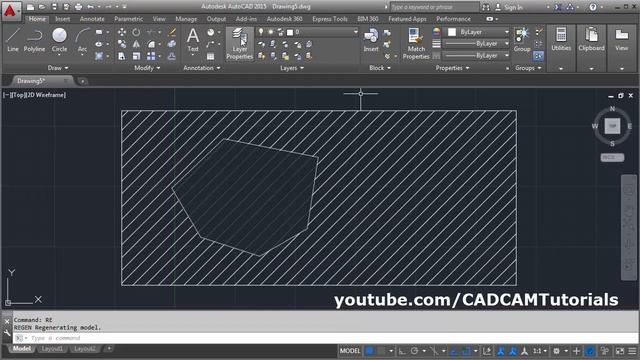This screenshot has width=640, height=360.
Task: Click the Customization menu icon in status bar
Action: (632, 351)
